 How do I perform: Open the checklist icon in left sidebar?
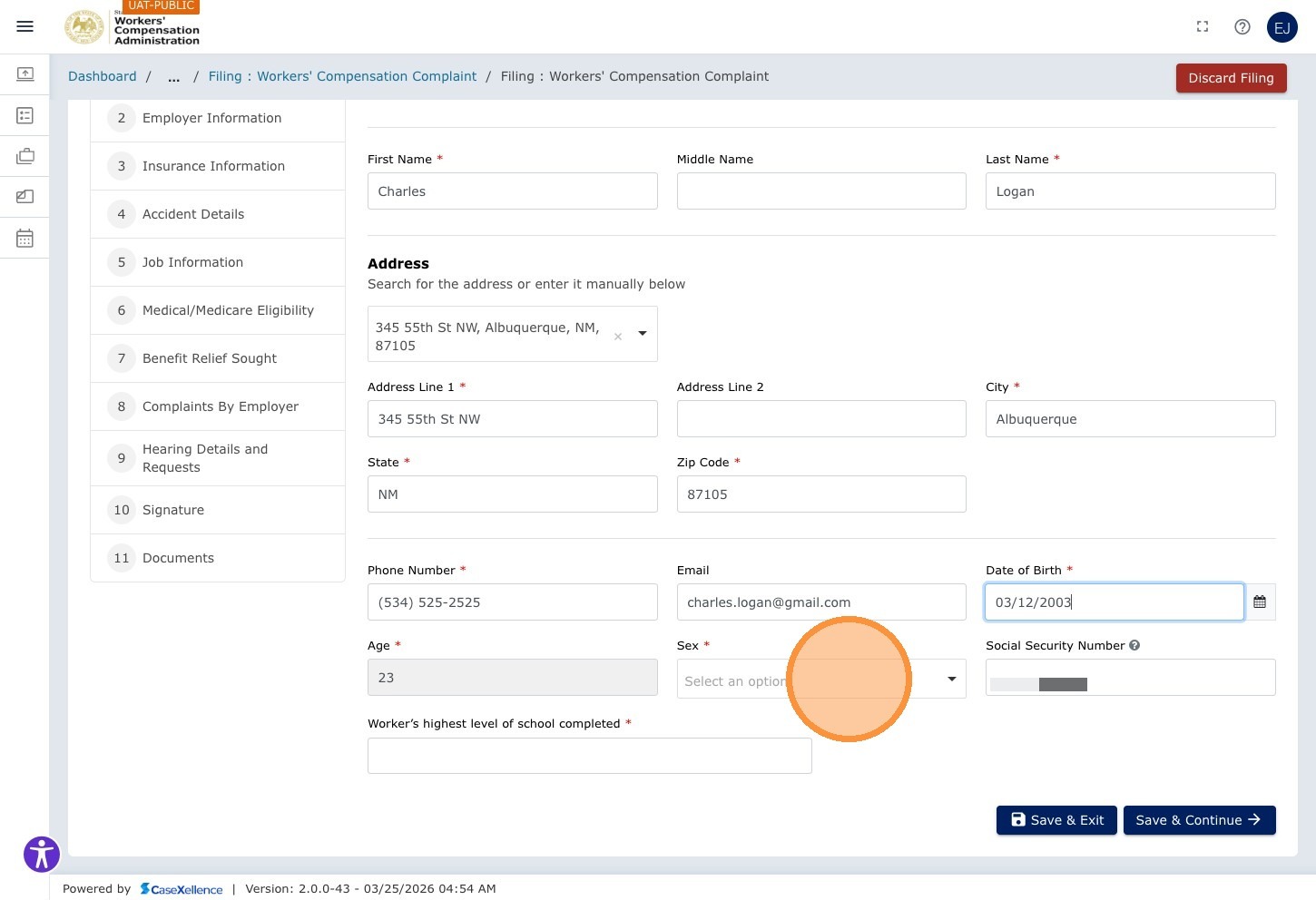tap(25, 115)
